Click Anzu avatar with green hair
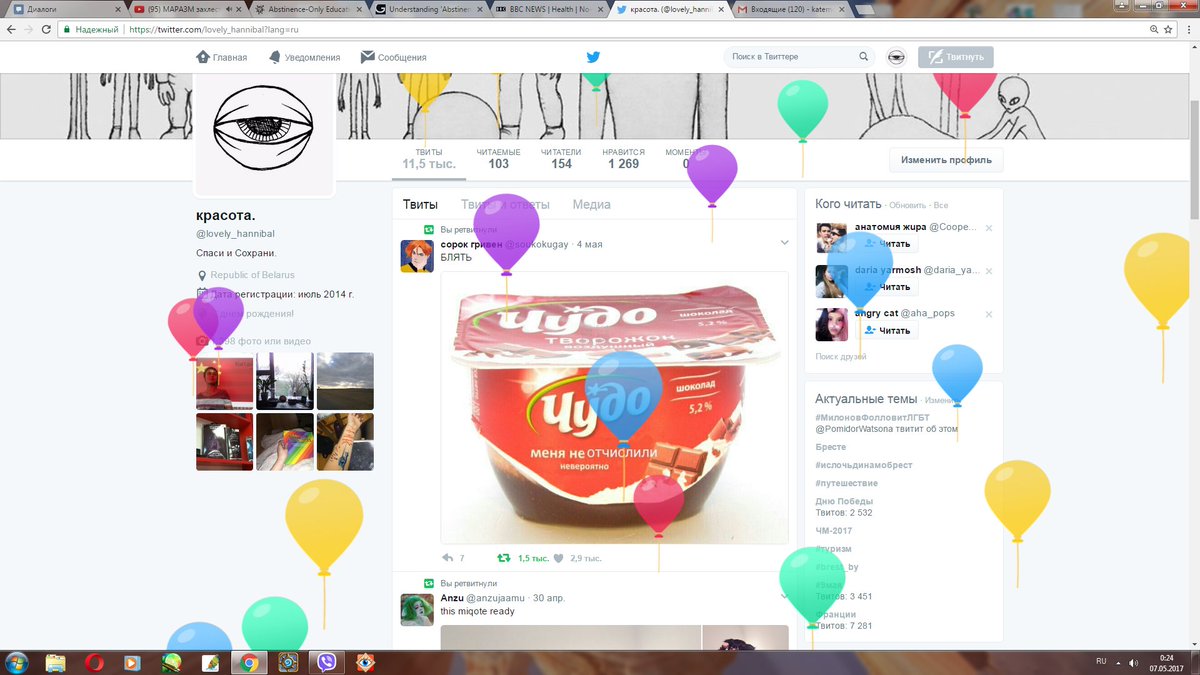 click(417, 609)
